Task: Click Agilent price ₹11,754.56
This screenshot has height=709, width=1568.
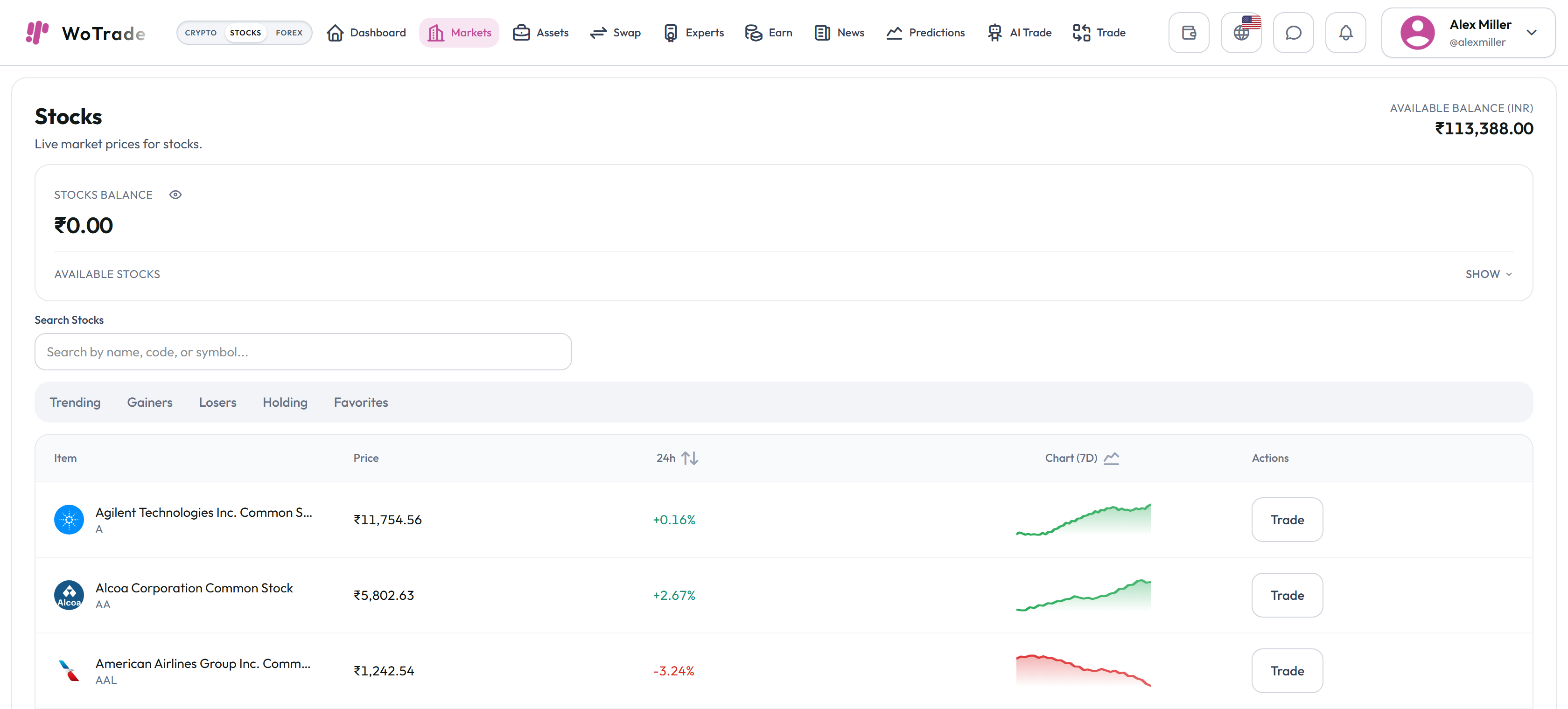Action: (x=388, y=520)
